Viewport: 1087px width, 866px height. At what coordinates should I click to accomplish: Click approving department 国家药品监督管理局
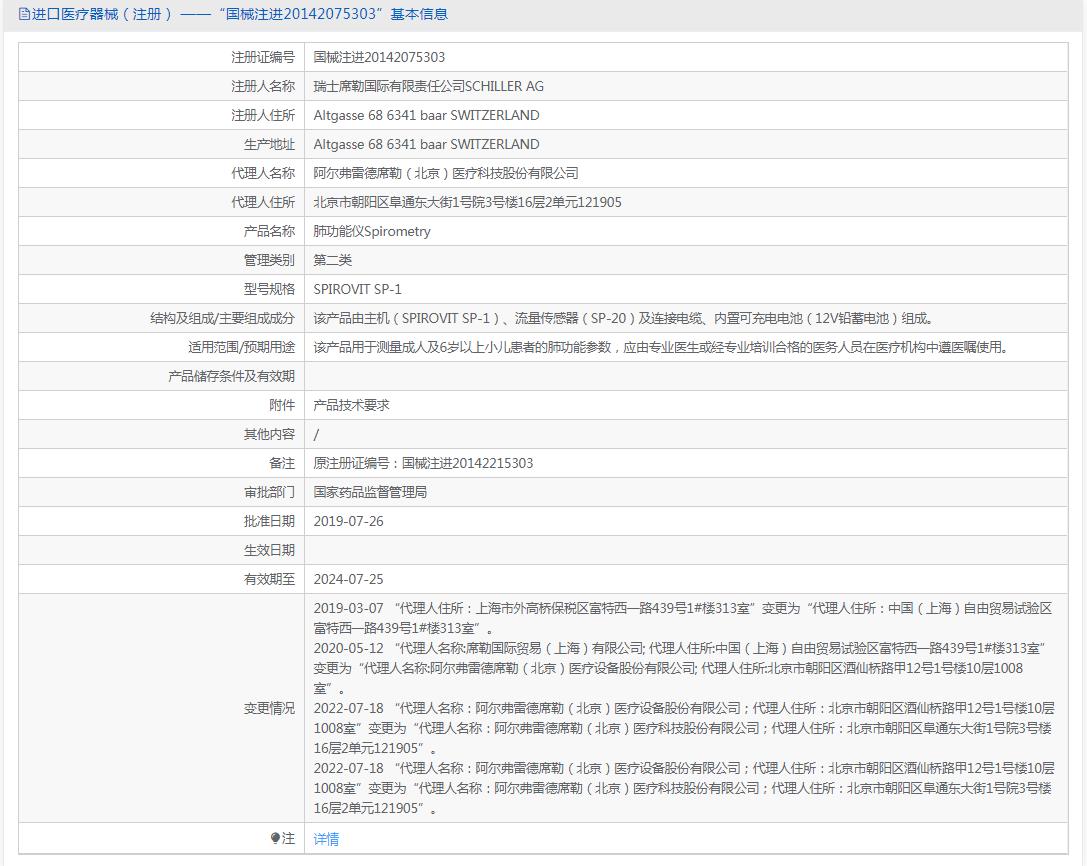point(370,492)
